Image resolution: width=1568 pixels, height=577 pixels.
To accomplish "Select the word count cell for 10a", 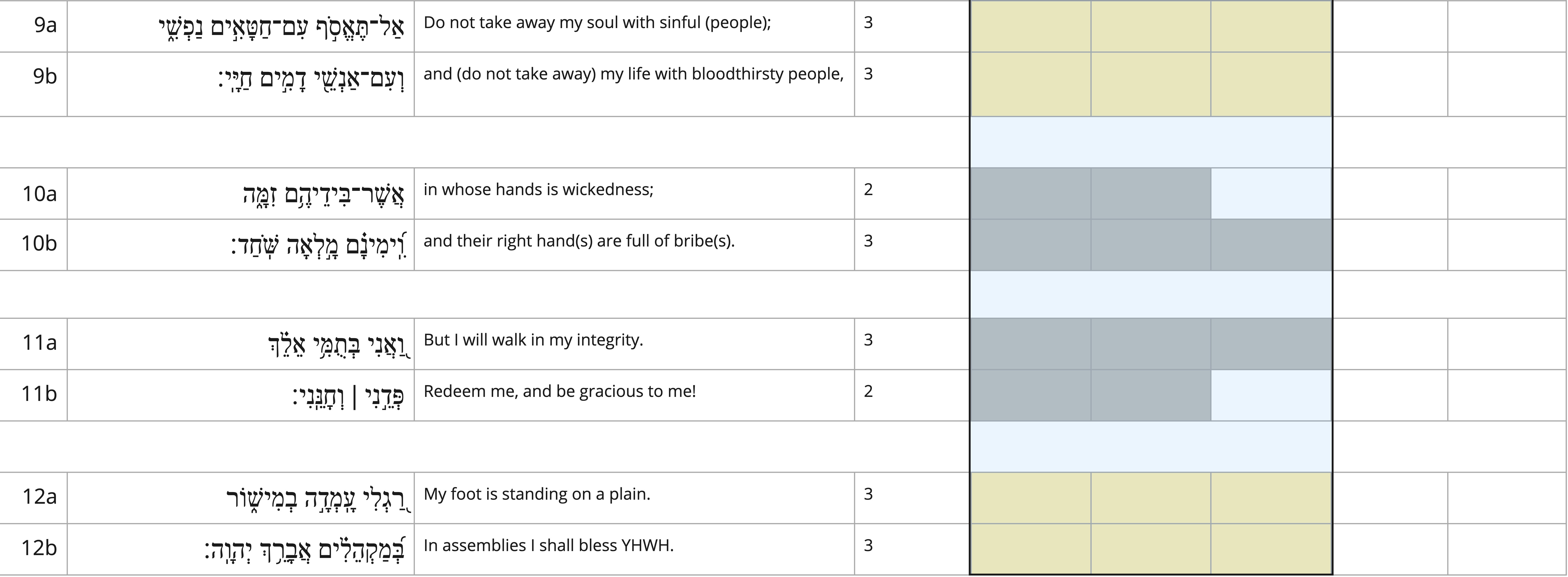I will (912, 193).
